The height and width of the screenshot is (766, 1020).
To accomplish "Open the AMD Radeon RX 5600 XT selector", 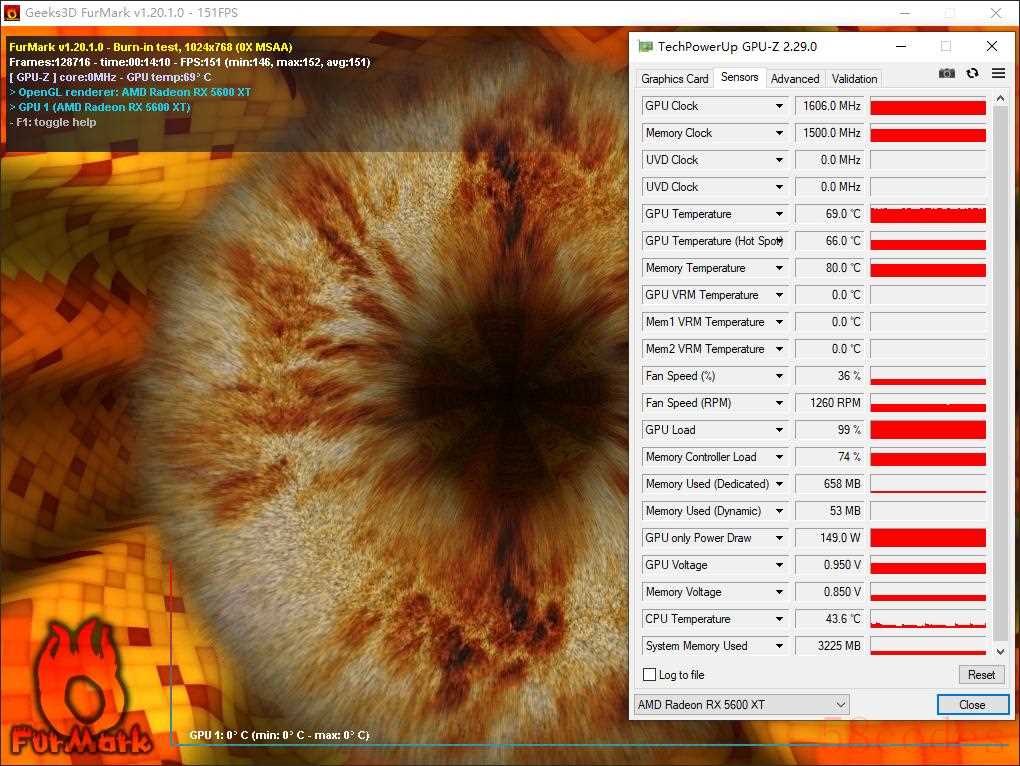I will pos(742,705).
